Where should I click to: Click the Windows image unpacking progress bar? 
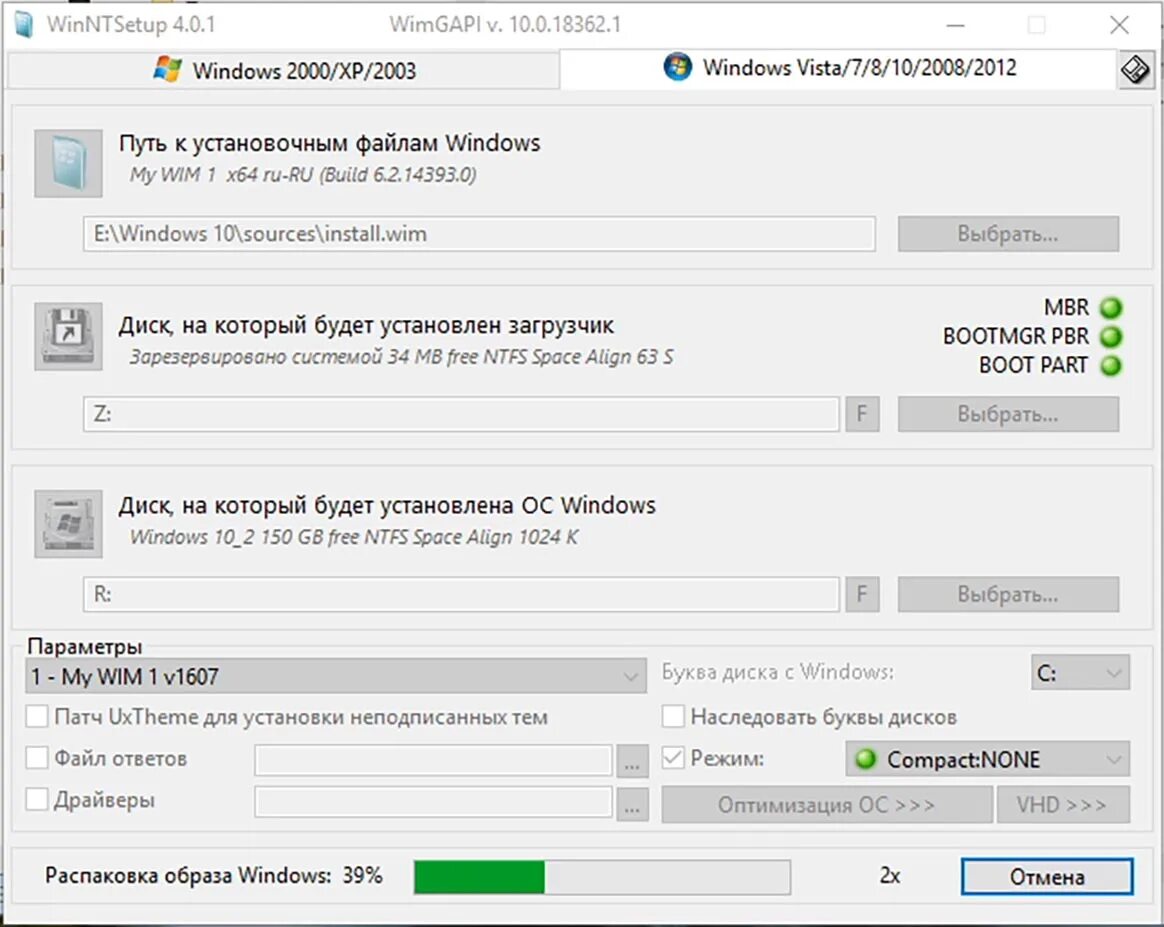pos(602,877)
